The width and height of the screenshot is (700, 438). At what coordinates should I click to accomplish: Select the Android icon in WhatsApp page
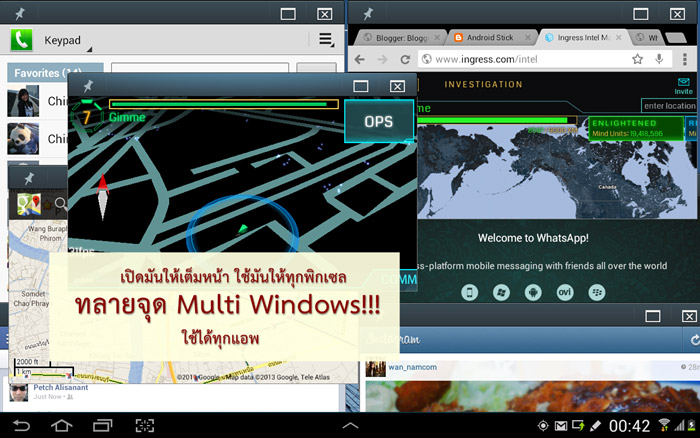click(533, 292)
